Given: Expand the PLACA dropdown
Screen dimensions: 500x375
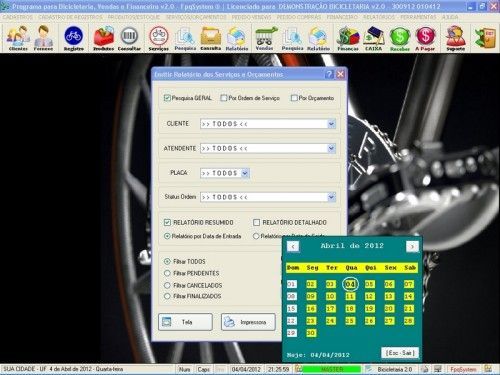Looking at the screenshot, I should (x=245, y=173).
